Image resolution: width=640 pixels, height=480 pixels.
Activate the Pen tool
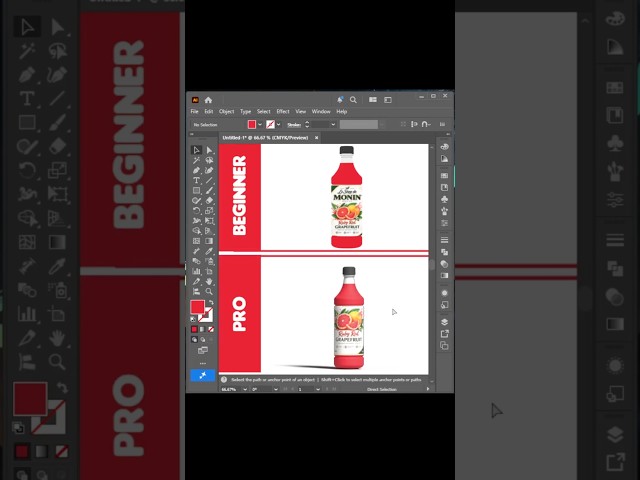[x=196, y=170]
